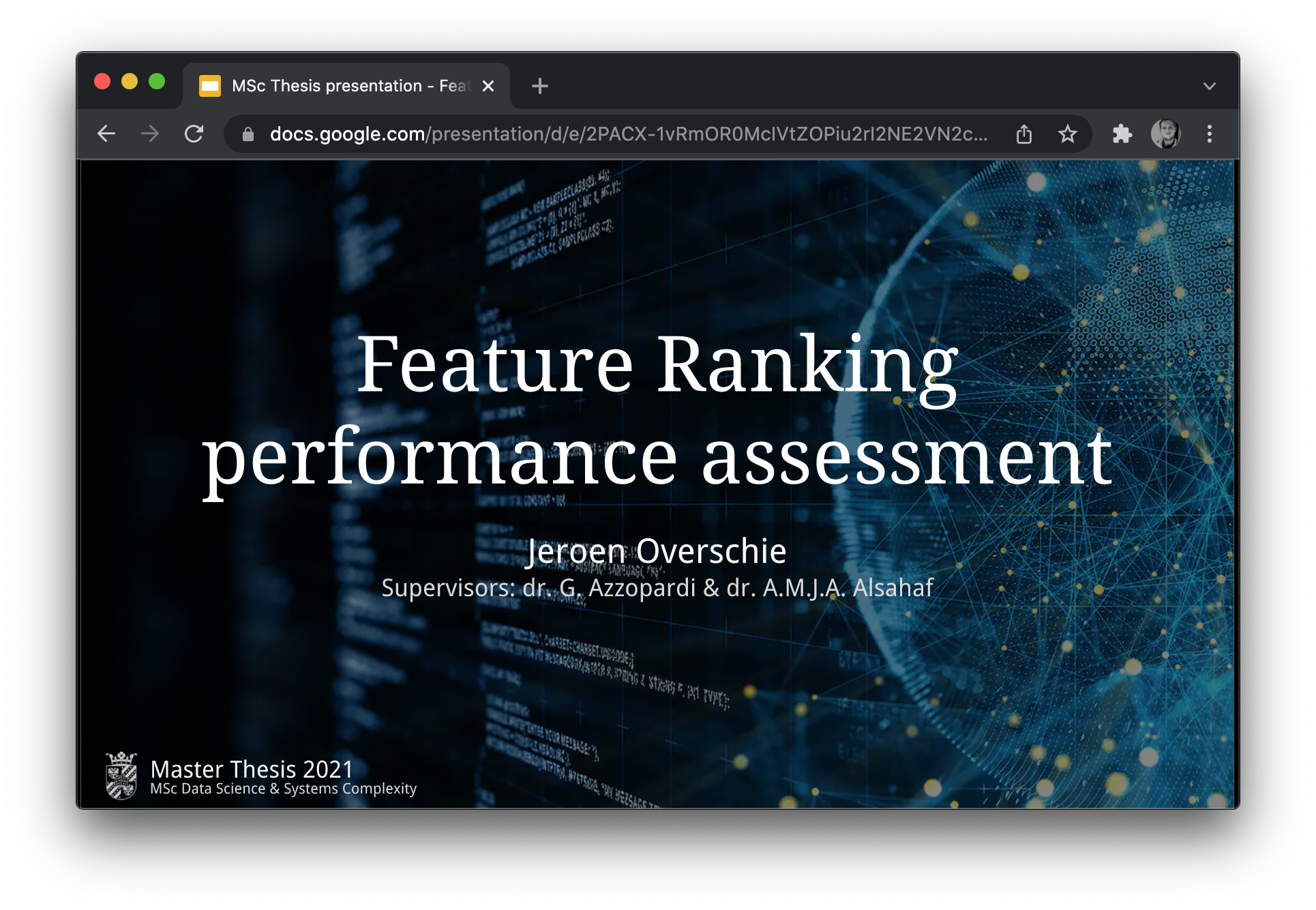1316x910 pixels.
Task: Open Chrome three-dot menu
Action: pos(1210,134)
